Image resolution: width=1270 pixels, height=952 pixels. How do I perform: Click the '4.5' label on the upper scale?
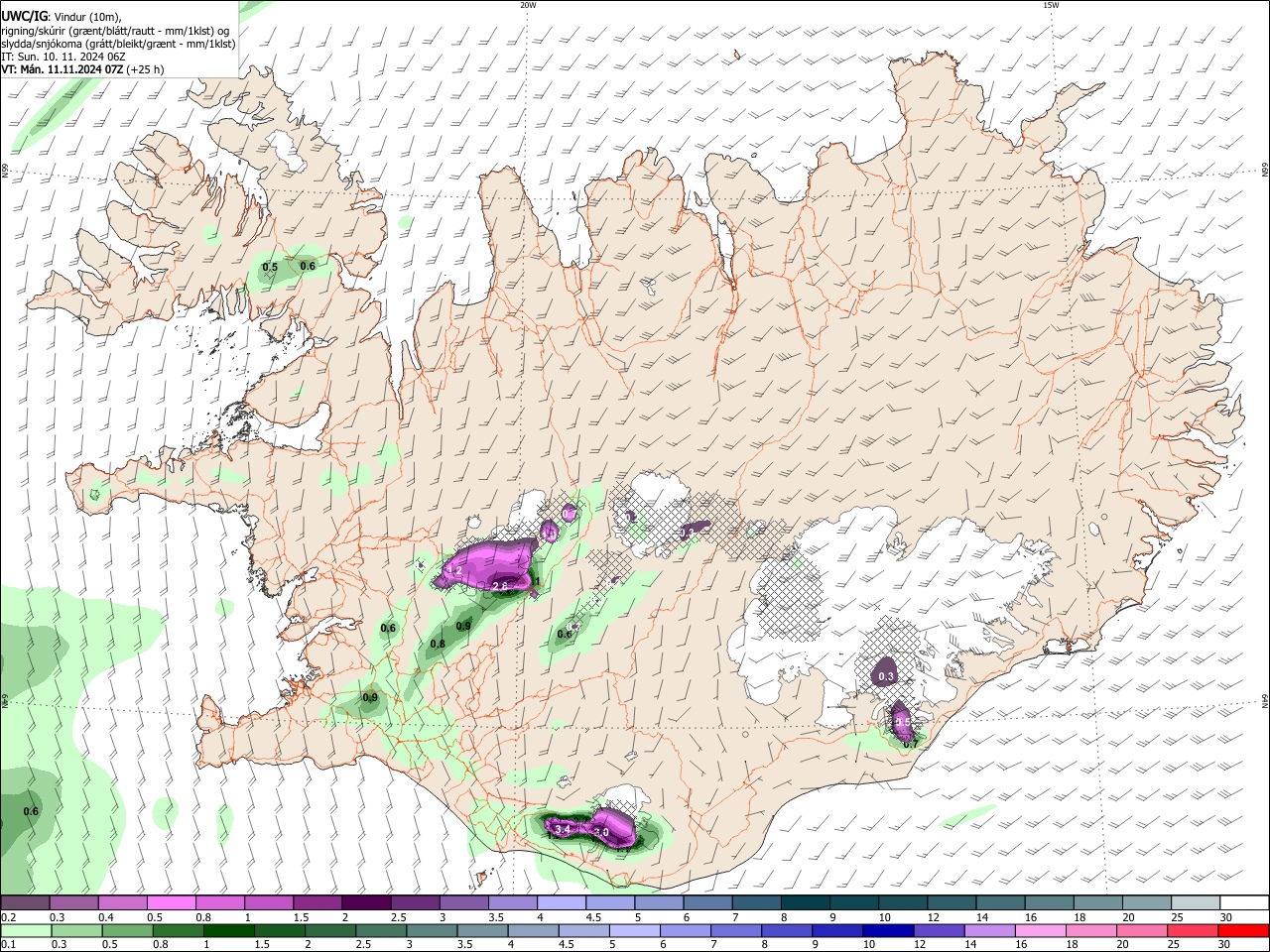pyautogui.click(x=593, y=917)
